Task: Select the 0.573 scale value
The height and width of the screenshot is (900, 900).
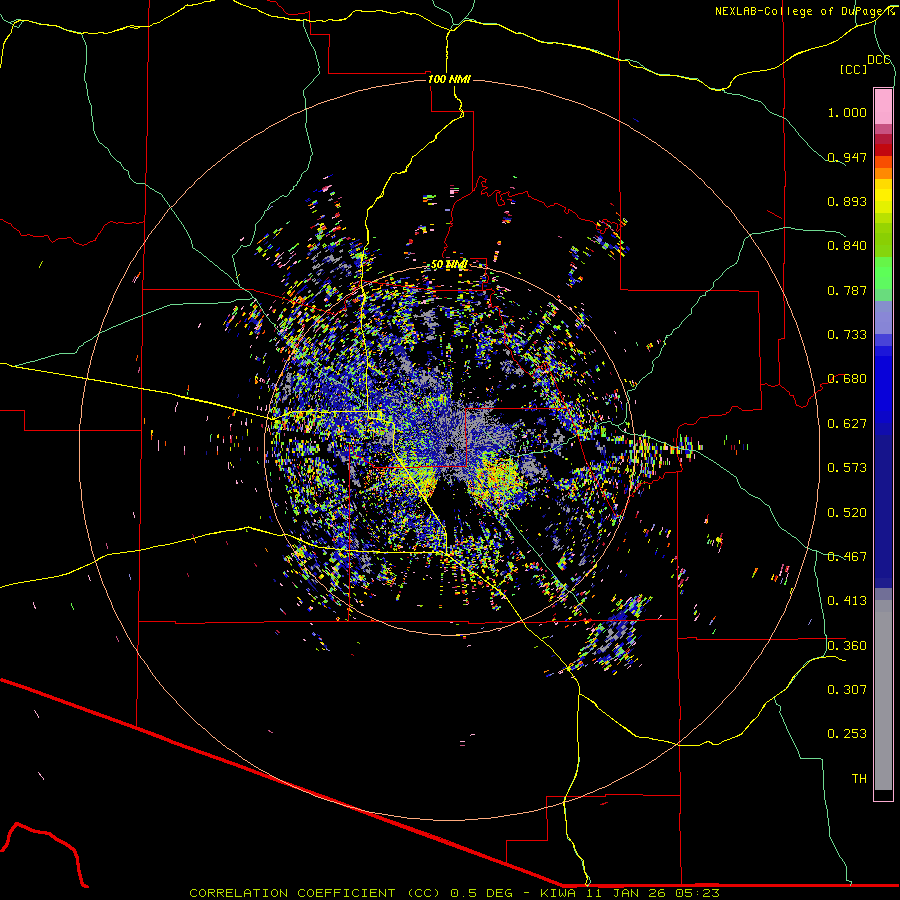Action: pos(847,468)
